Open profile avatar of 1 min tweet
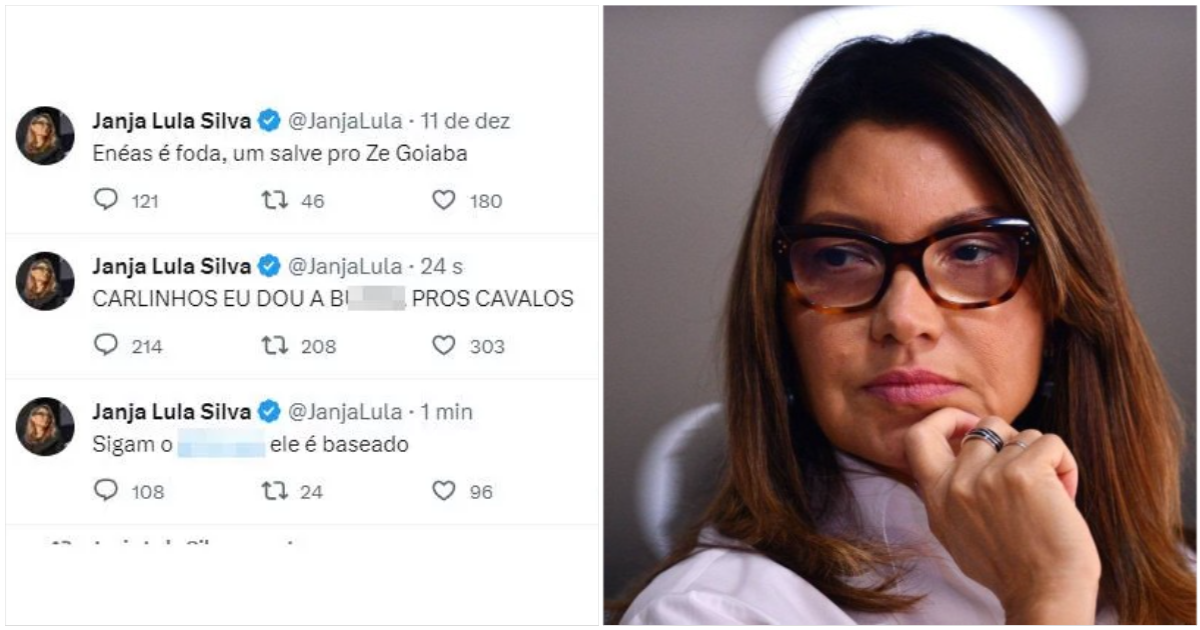The width and height of the screenshot is (1200, 630). pos(45,427)
